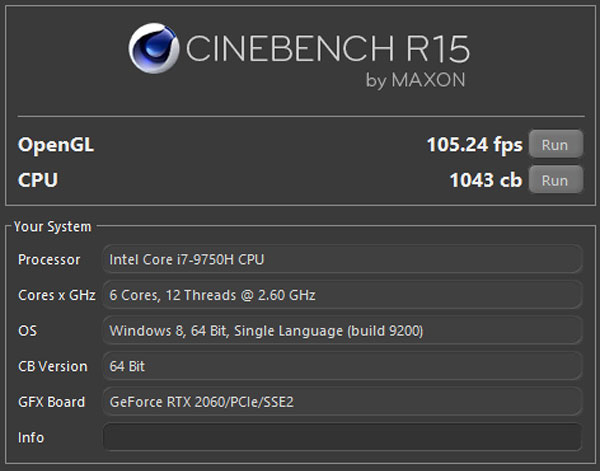Viewport: 600px width, 471px height.
Task: Click the Info row label
Action: pyautogui.click(x=31, y=437)
